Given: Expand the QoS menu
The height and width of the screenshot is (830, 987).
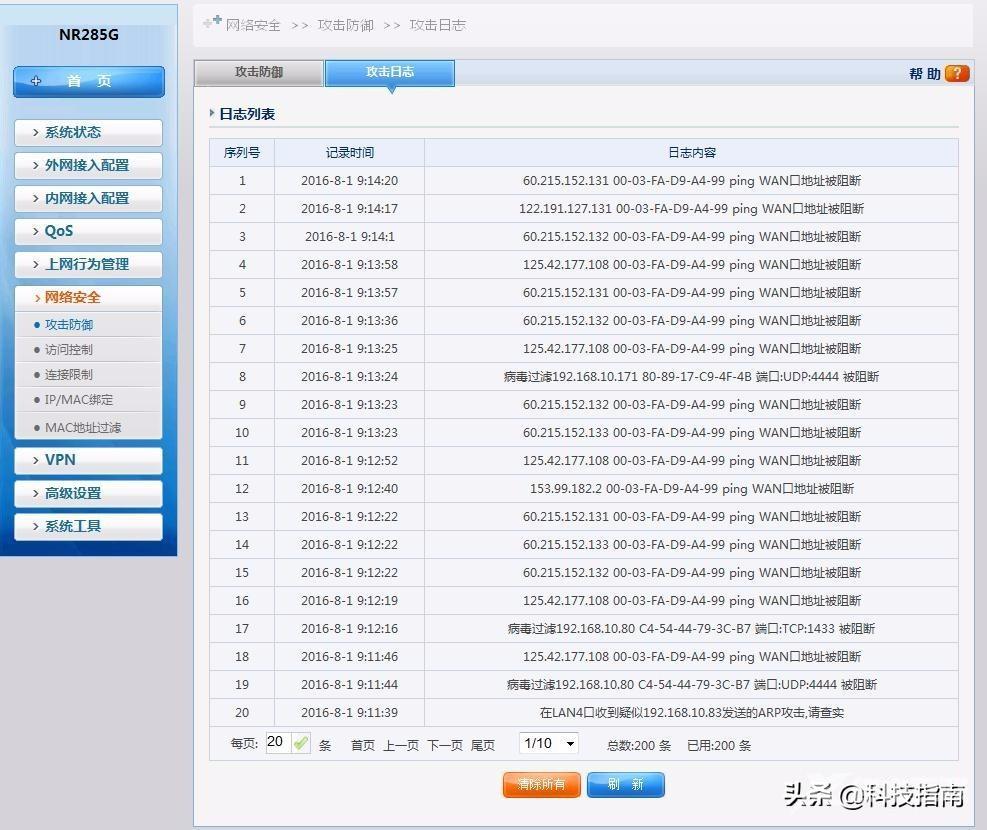Looking at the screenshot, I should [x=88, y=231].
